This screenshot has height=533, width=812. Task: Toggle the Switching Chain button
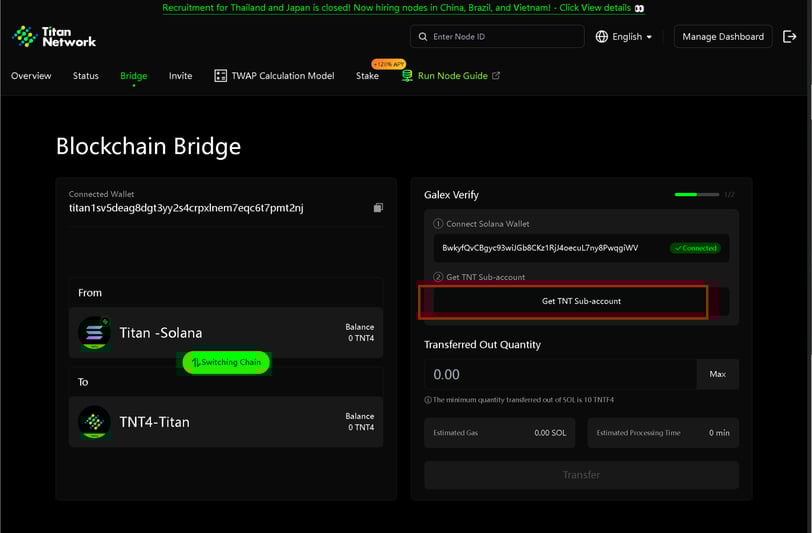point(226,362)
